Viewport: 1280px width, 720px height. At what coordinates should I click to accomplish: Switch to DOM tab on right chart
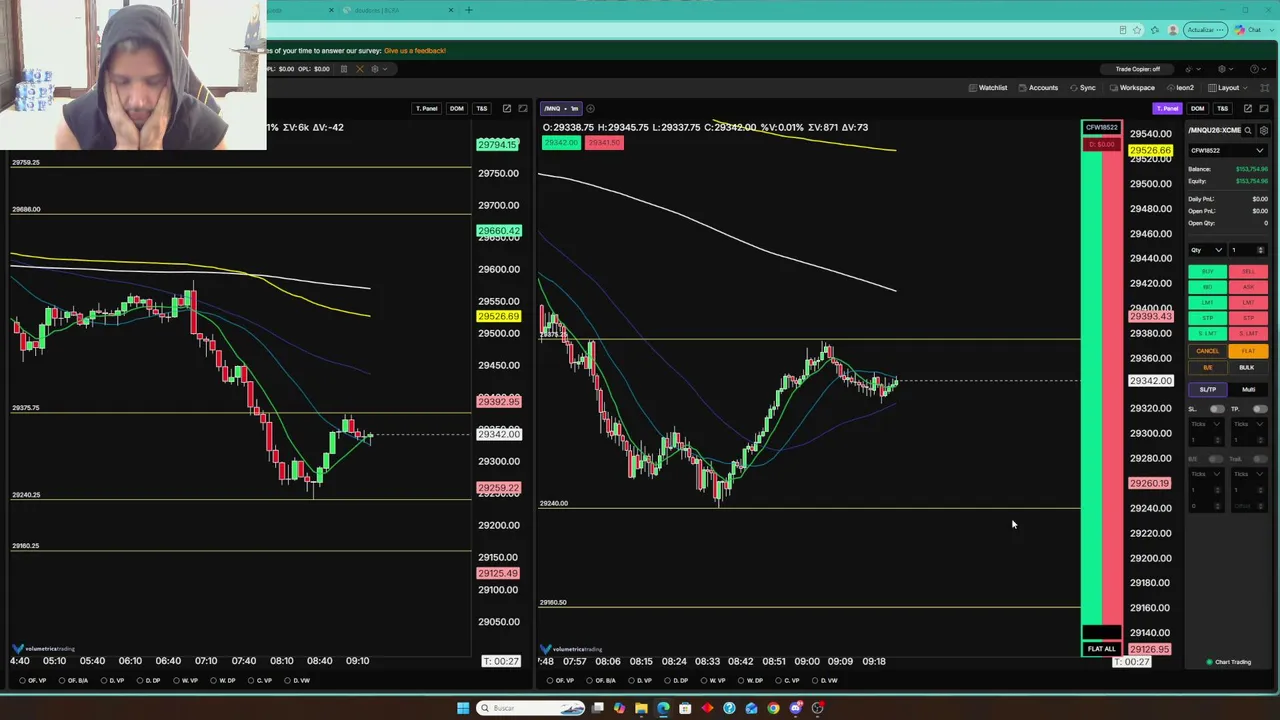(x=1197, y=108)
